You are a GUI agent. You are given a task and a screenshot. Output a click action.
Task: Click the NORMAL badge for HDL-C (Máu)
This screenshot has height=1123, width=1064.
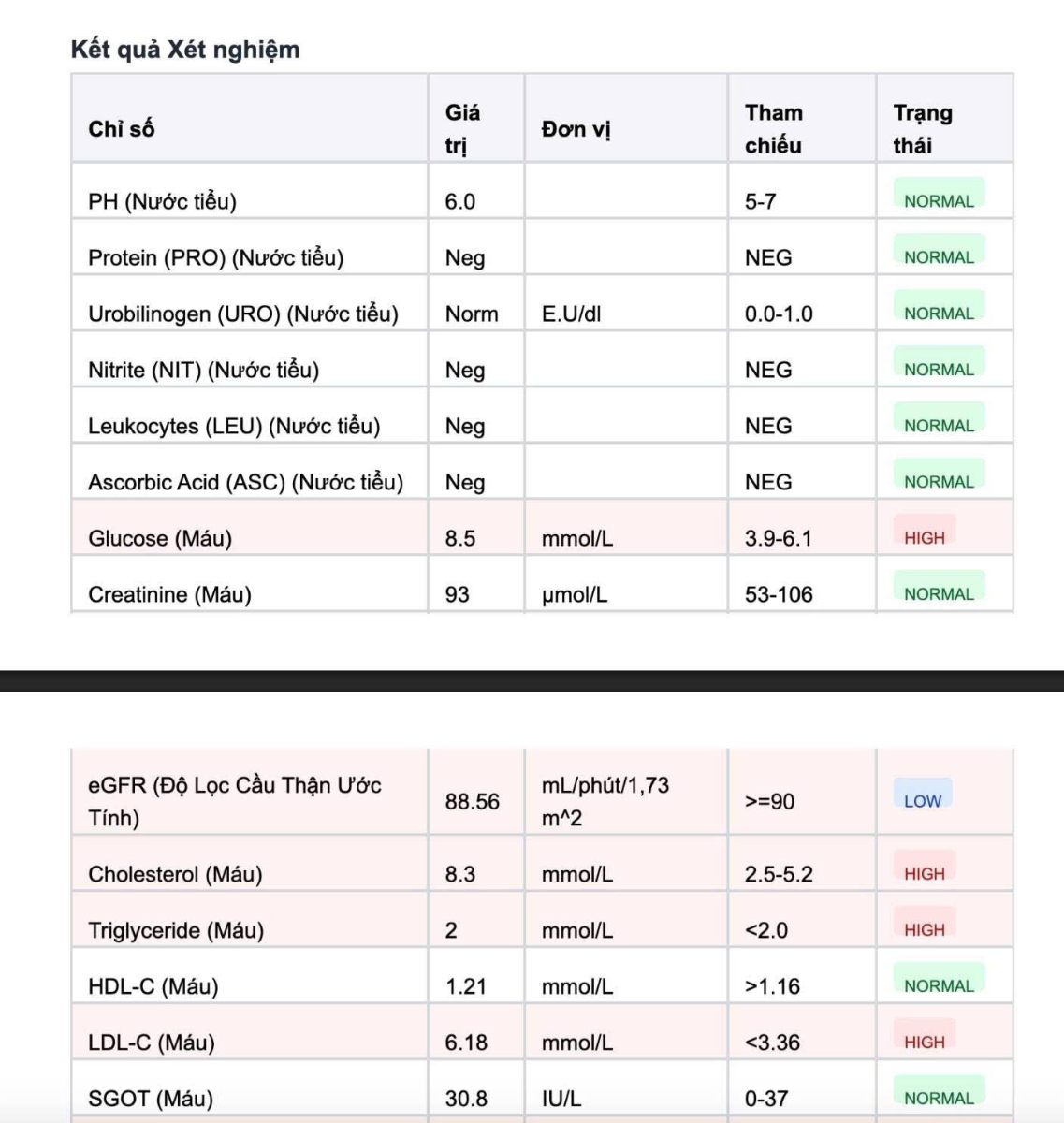pyautogui.click(x=939, y=985)
